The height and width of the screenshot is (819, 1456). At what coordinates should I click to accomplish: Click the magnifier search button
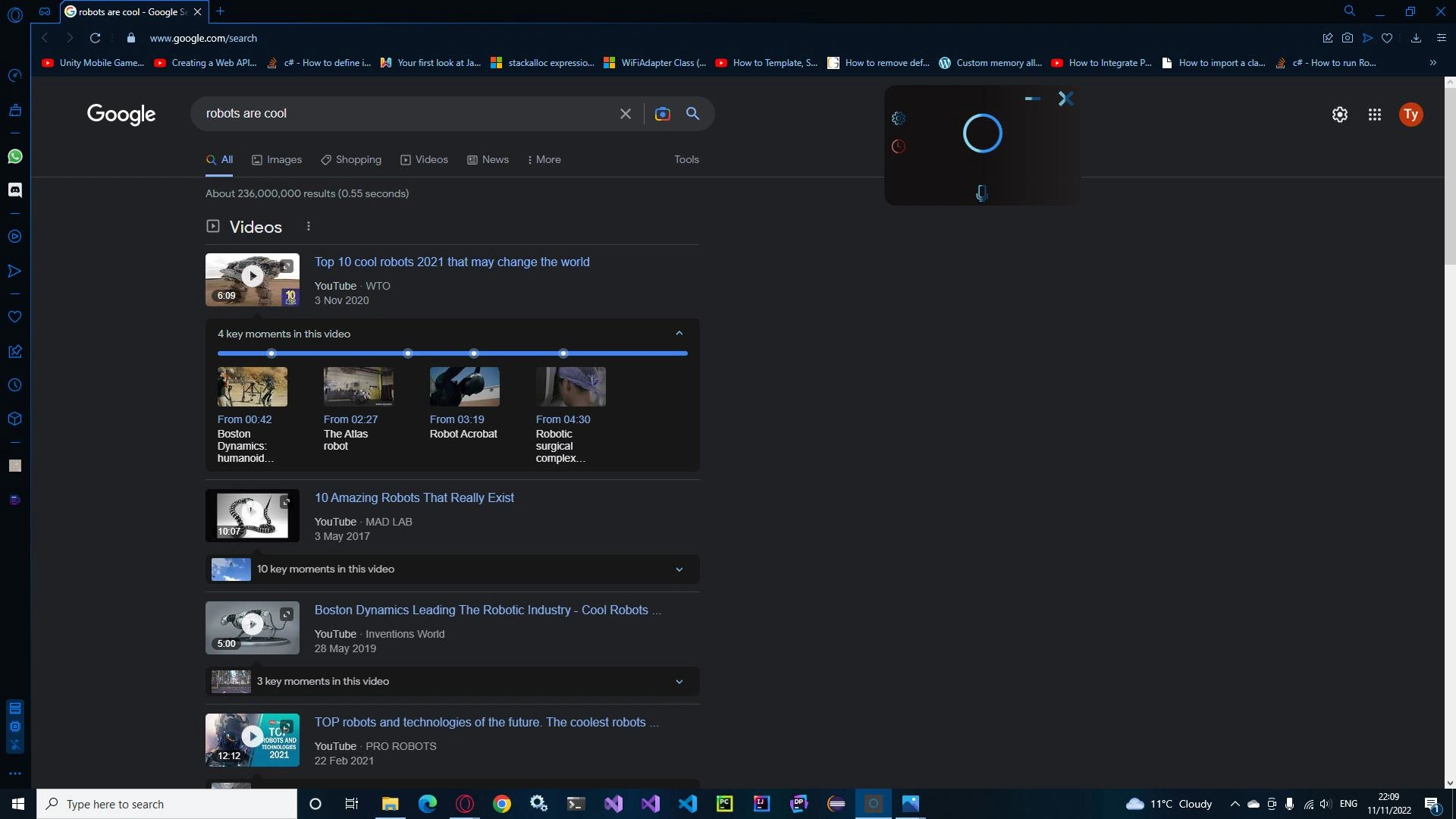pos(692,114)
